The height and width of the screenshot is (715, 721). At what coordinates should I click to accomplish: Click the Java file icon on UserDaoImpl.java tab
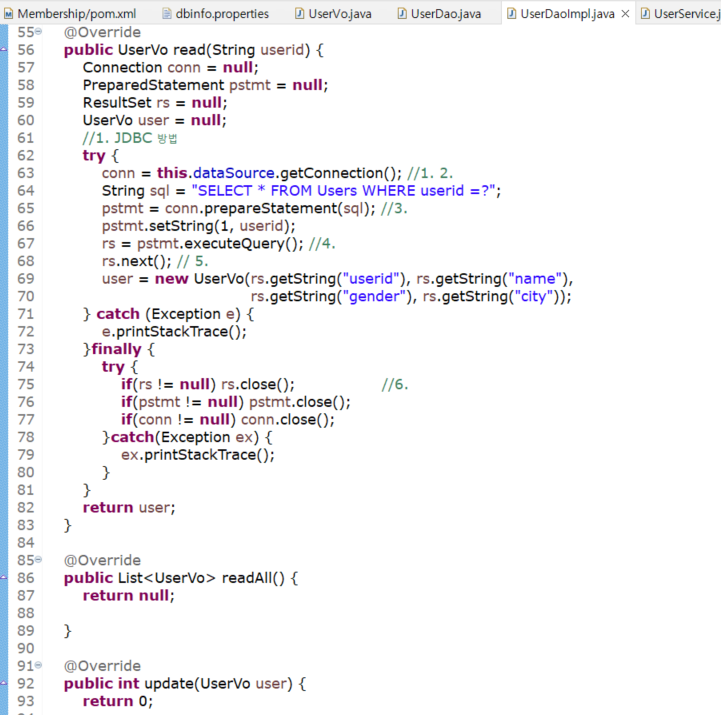512,14
